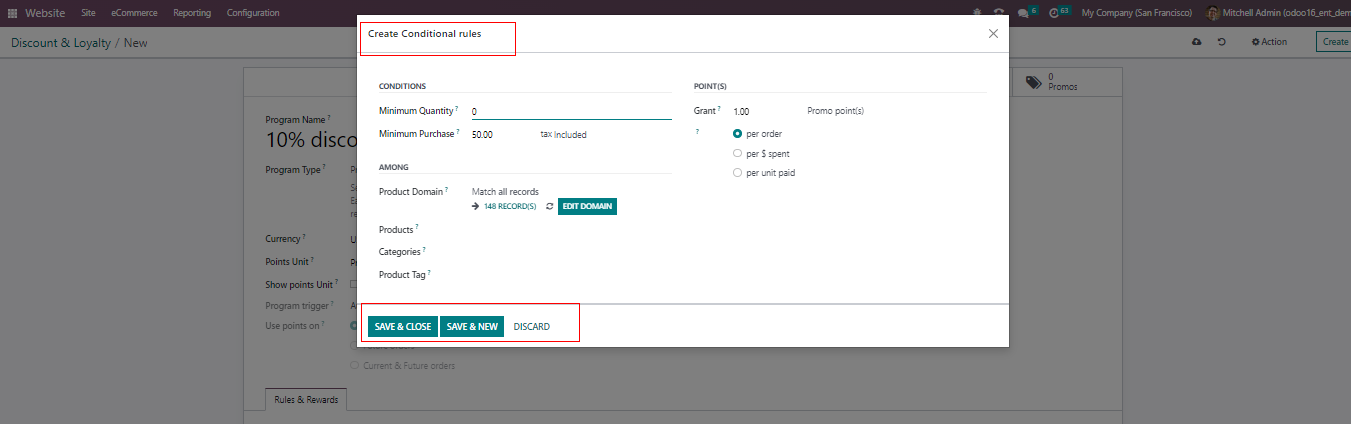Image resolution: width=1351 pixels, height=424 pixels.
Task: Open the Action gear dropdown
Action: 1269,42
